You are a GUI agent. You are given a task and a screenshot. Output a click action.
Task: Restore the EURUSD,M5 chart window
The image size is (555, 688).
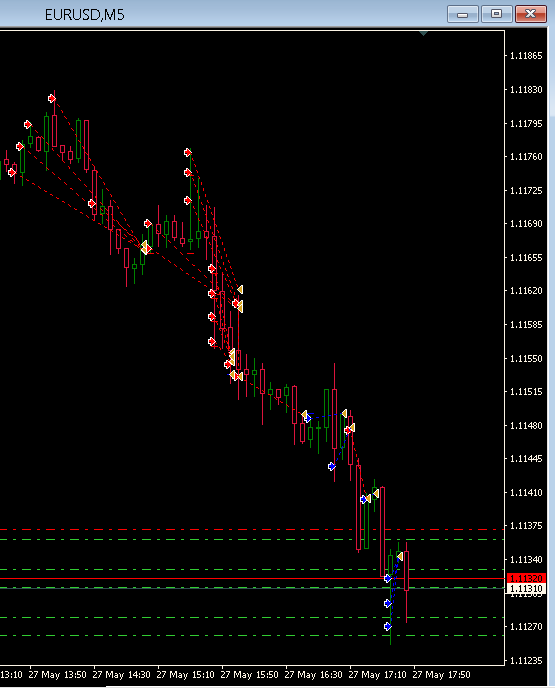pyautogui.click(x=496, y=14)
